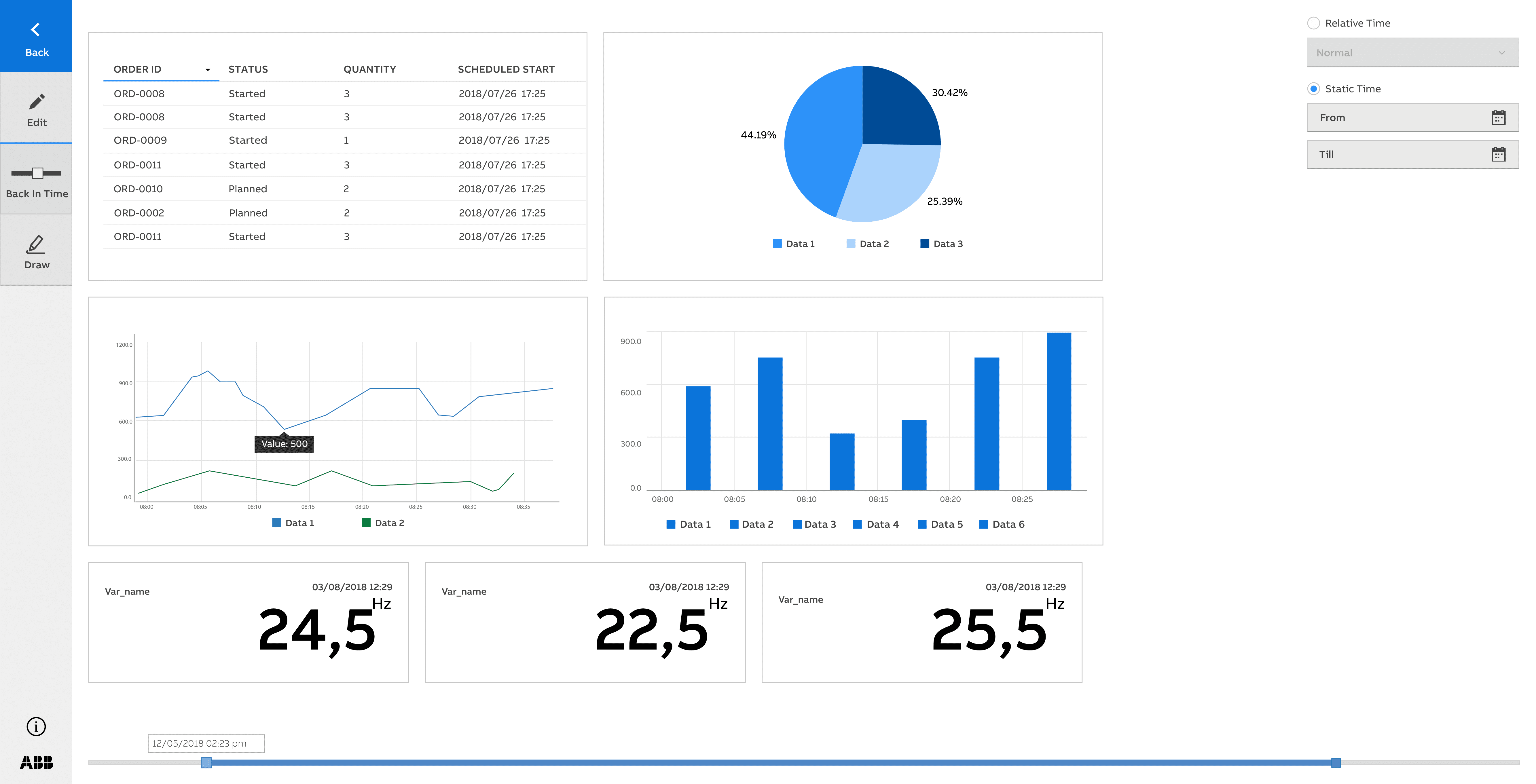The height and width of the screenshot is (784, 1536).
Task: Click the left timeline slider handle
Action: pos(206,762)
